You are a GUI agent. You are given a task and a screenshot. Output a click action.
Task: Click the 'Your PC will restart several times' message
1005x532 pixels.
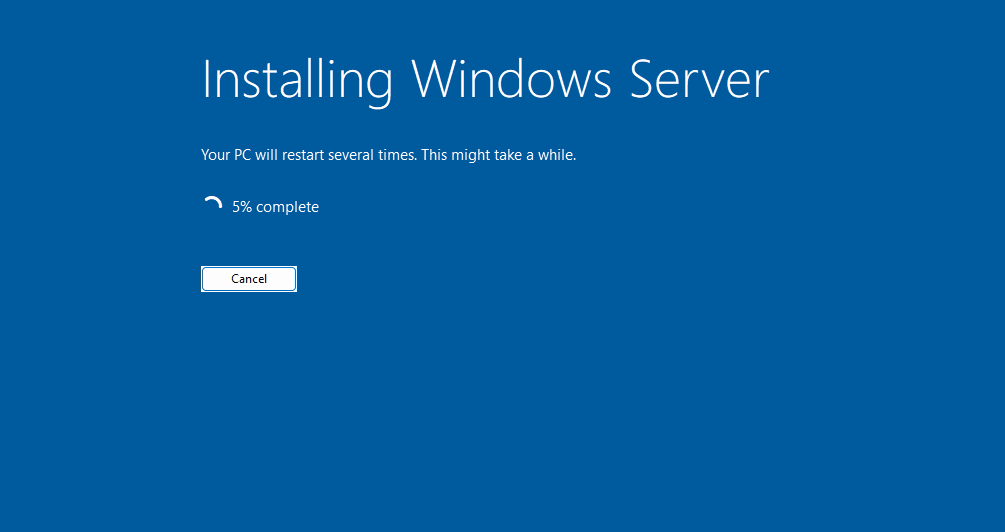(x=388, y=155)
